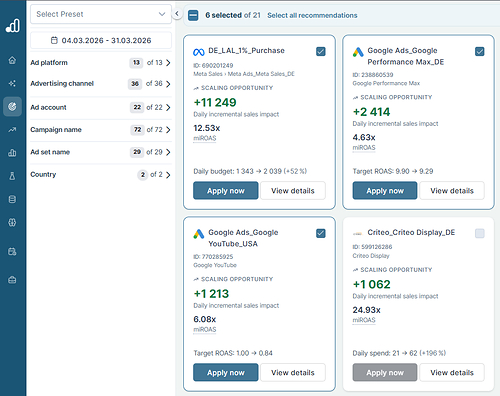The height and width of the screenshot is (396, 500).
Task: Uncheck the DE_LAL_1%_Purchase card checkbox
Action: click(321, 51)
